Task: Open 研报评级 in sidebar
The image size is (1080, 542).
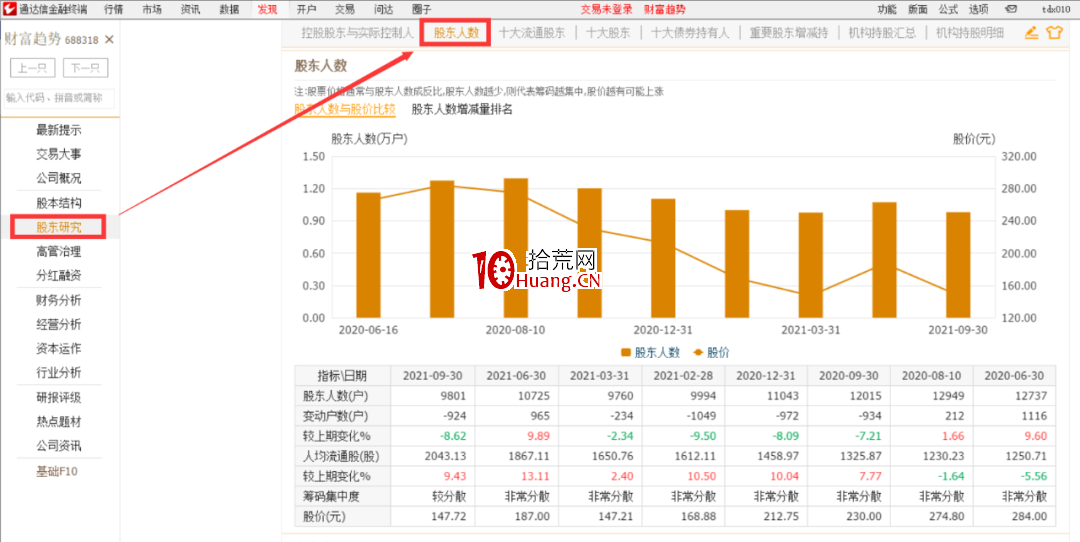Action: coord(59,397)
